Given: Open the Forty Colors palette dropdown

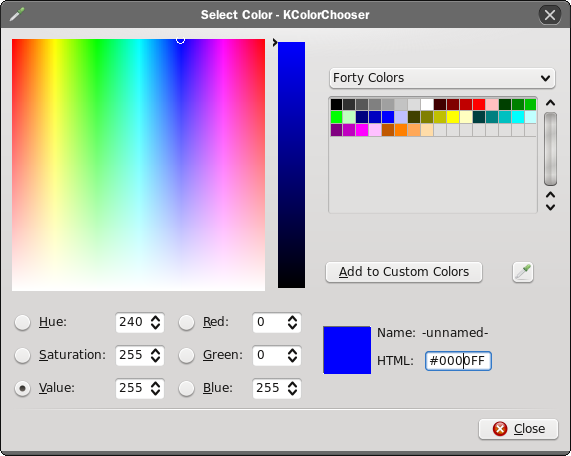Looking at the screenshot, I should (442, 78).
